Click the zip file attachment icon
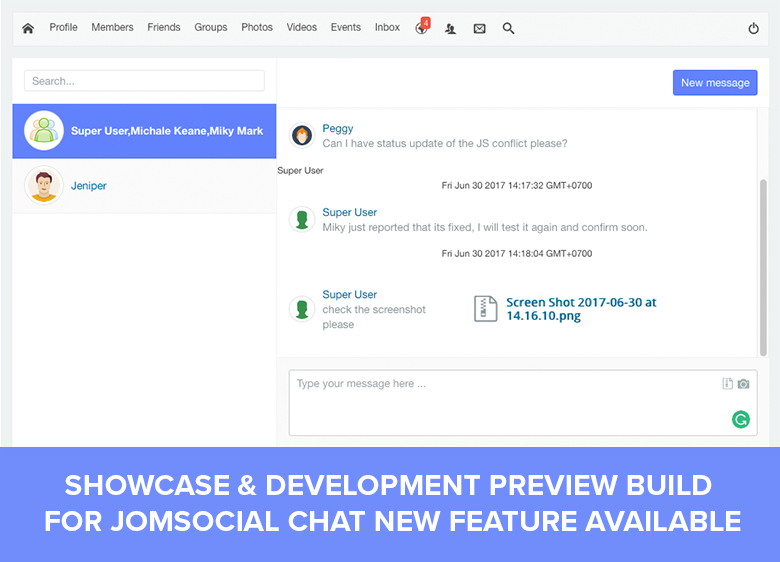 [485, 309]
